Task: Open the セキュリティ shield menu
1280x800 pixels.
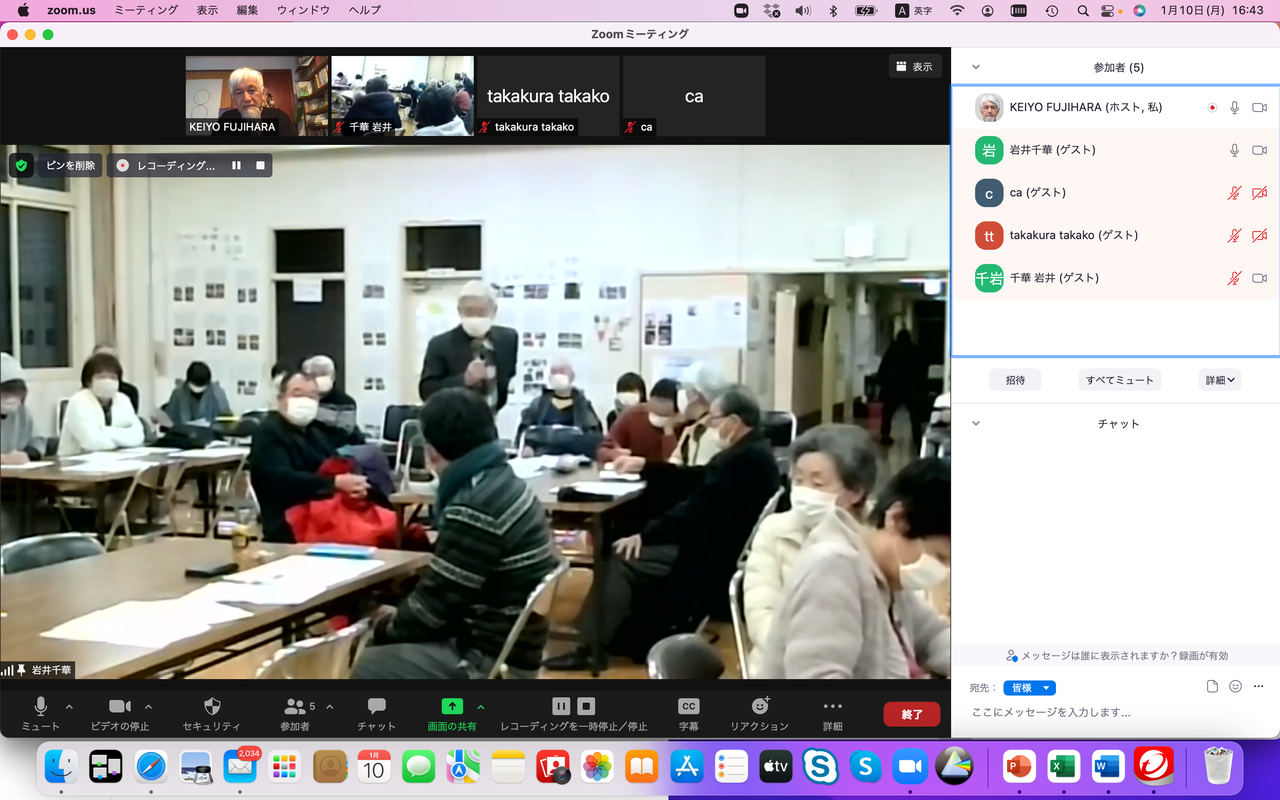Action: click(x=212, y=714)
